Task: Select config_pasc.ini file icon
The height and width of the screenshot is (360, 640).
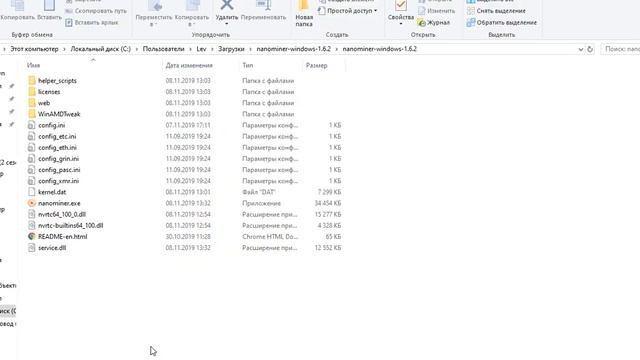Action: click(x=31, y=170)
